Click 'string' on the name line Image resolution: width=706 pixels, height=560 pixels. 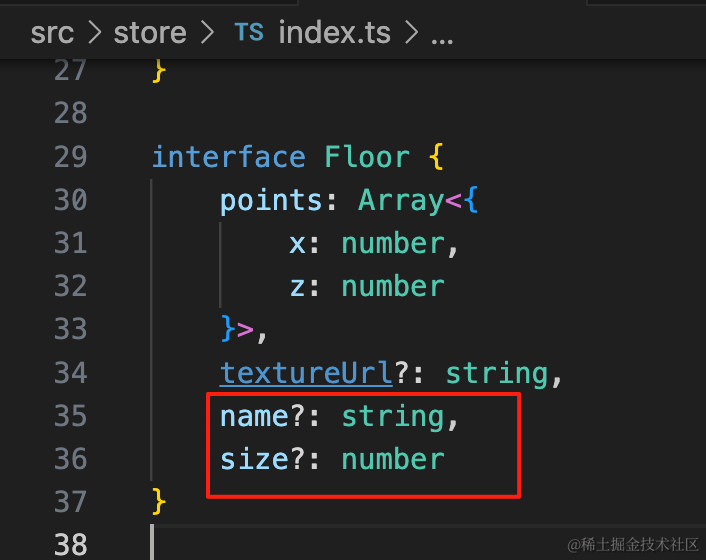[393, 417]
